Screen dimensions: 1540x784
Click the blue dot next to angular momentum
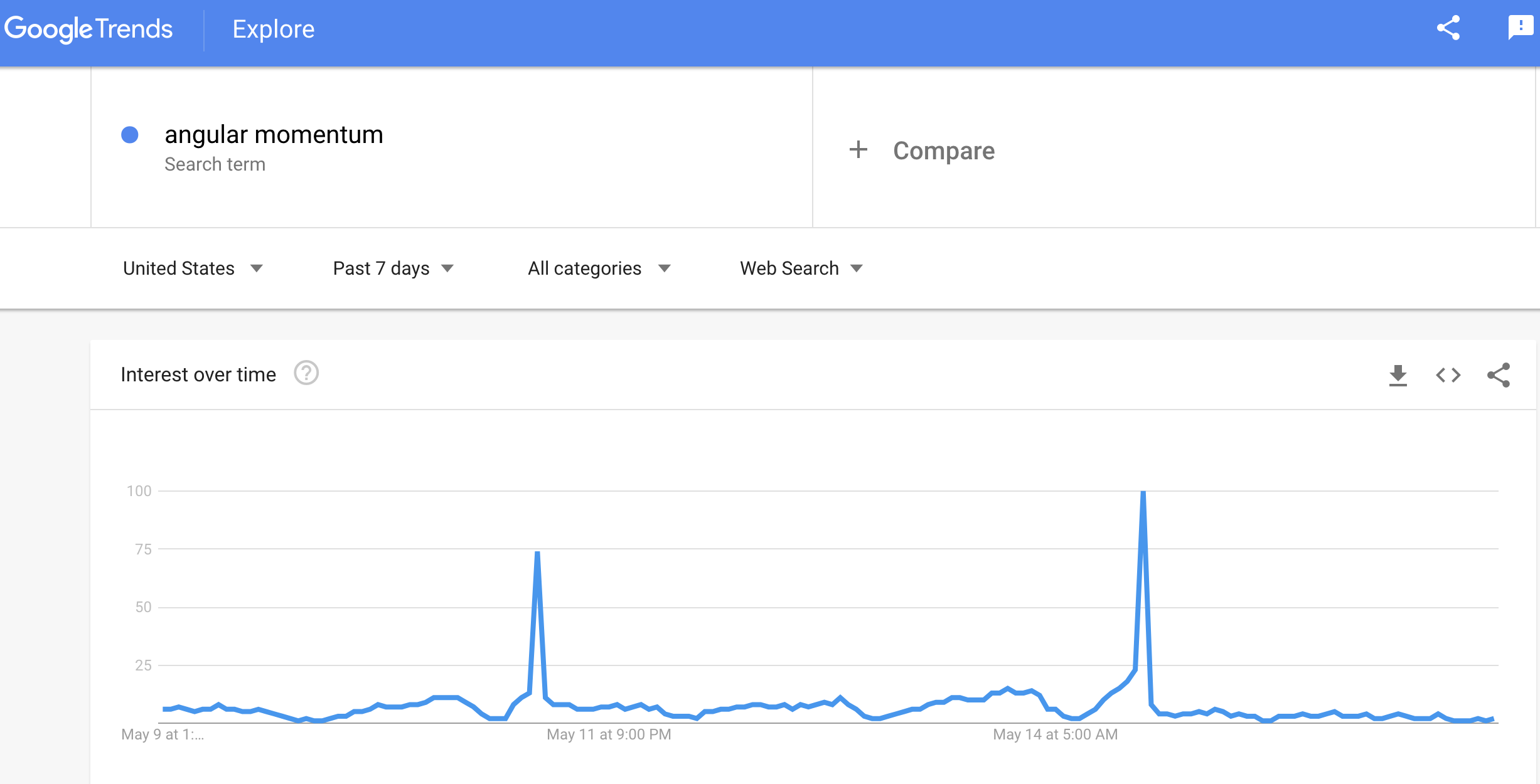[130, 135]
